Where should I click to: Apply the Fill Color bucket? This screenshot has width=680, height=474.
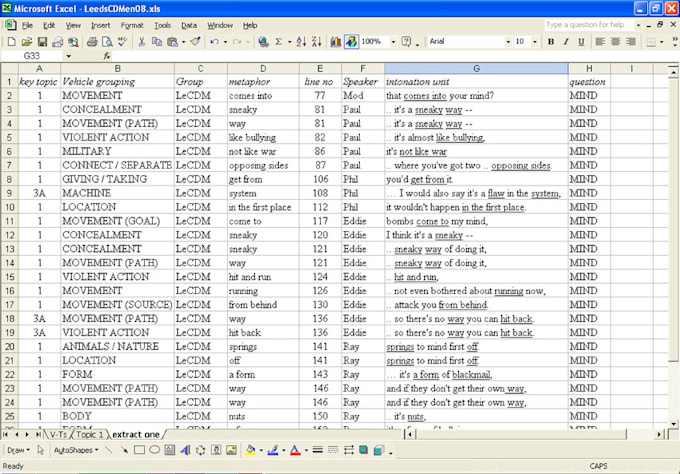pyautogui.click(x=250, y=450)
